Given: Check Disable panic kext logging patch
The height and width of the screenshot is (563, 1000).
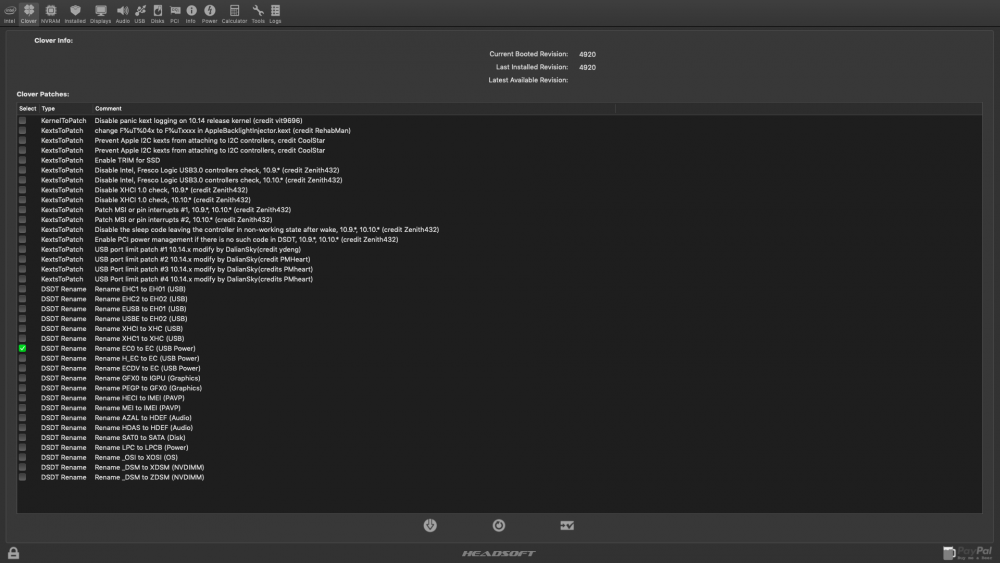Looking at the screenshot, I should tap(22, 121).
